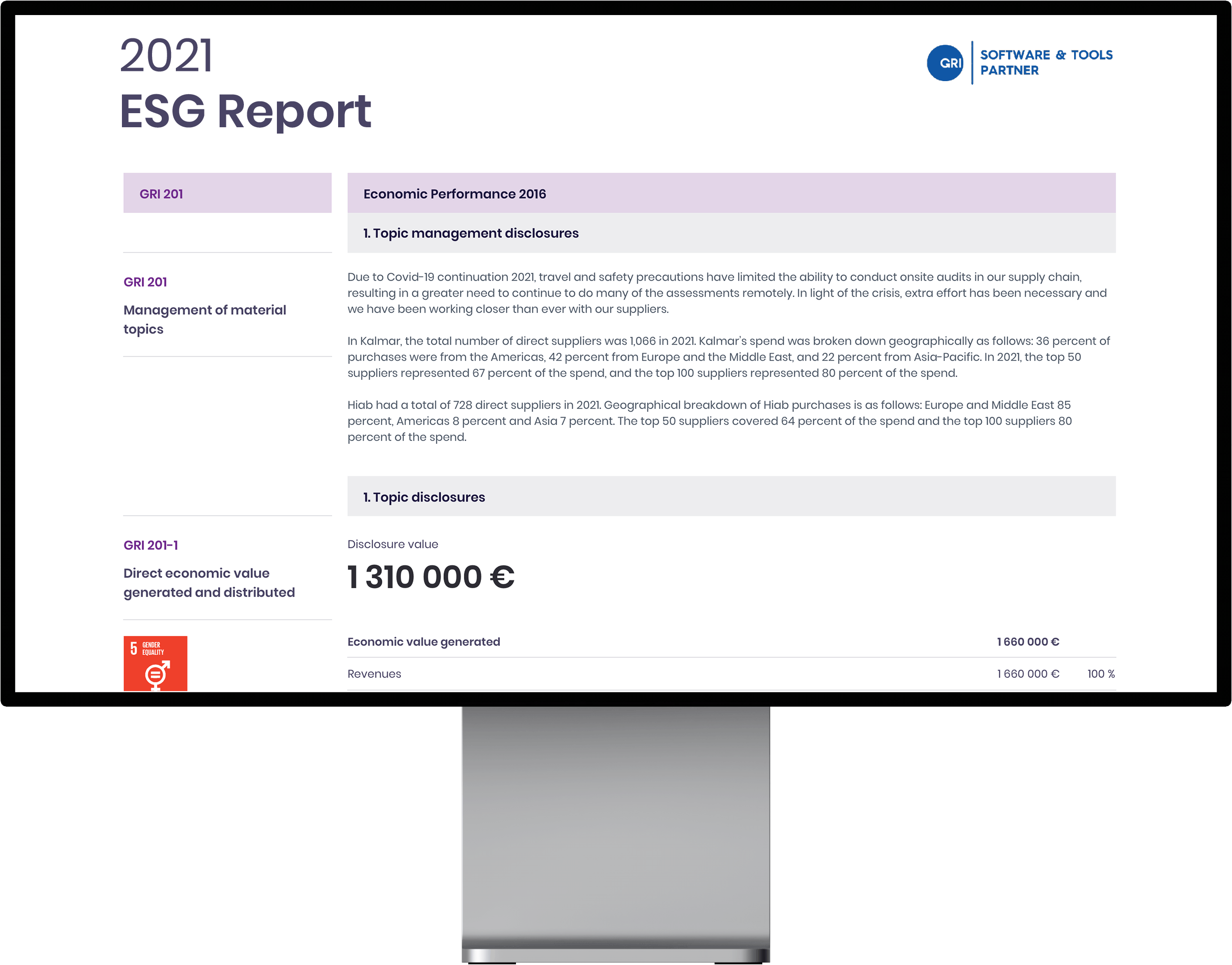Select the GRI 201 purple header cell
The image size is (1232, 965).
(227, 193)
